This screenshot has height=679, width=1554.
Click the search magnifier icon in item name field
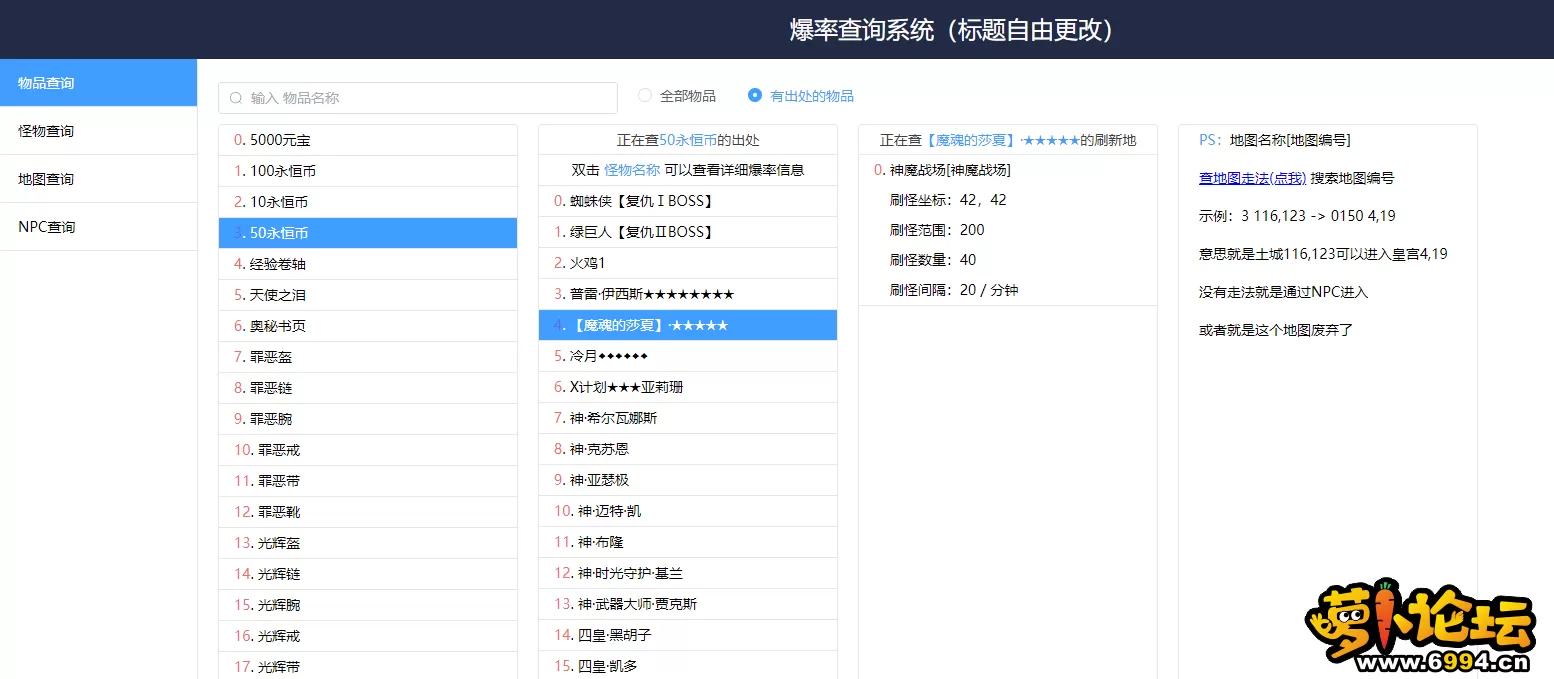click(236, 98)
